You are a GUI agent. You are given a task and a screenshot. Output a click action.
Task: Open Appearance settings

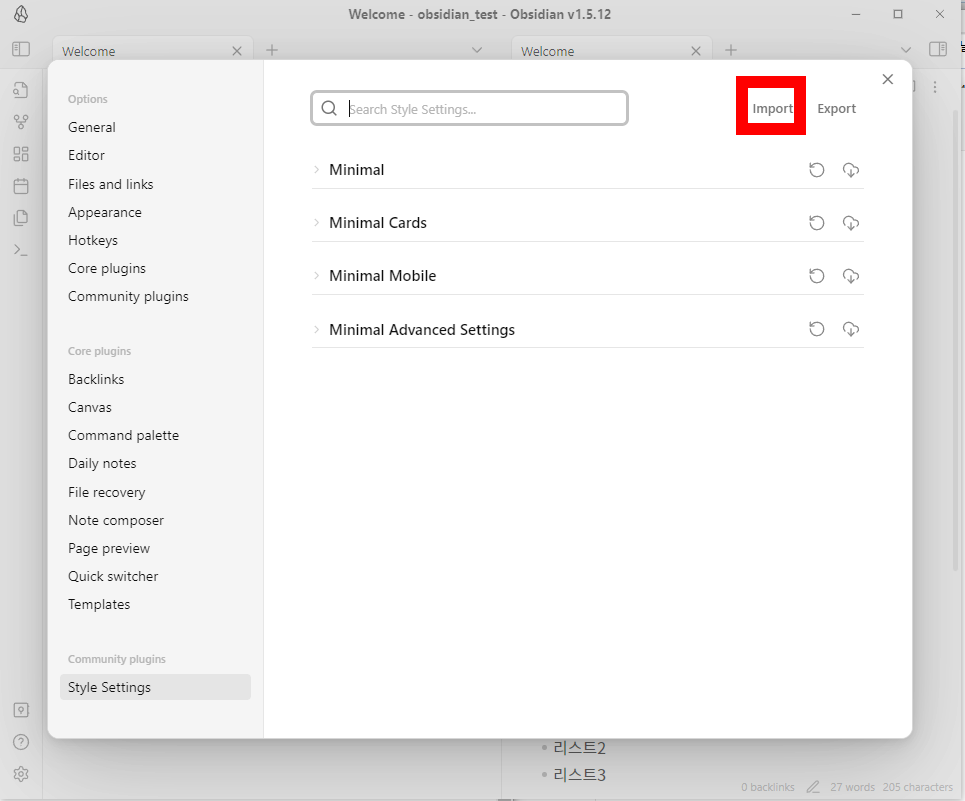point(105,212)
